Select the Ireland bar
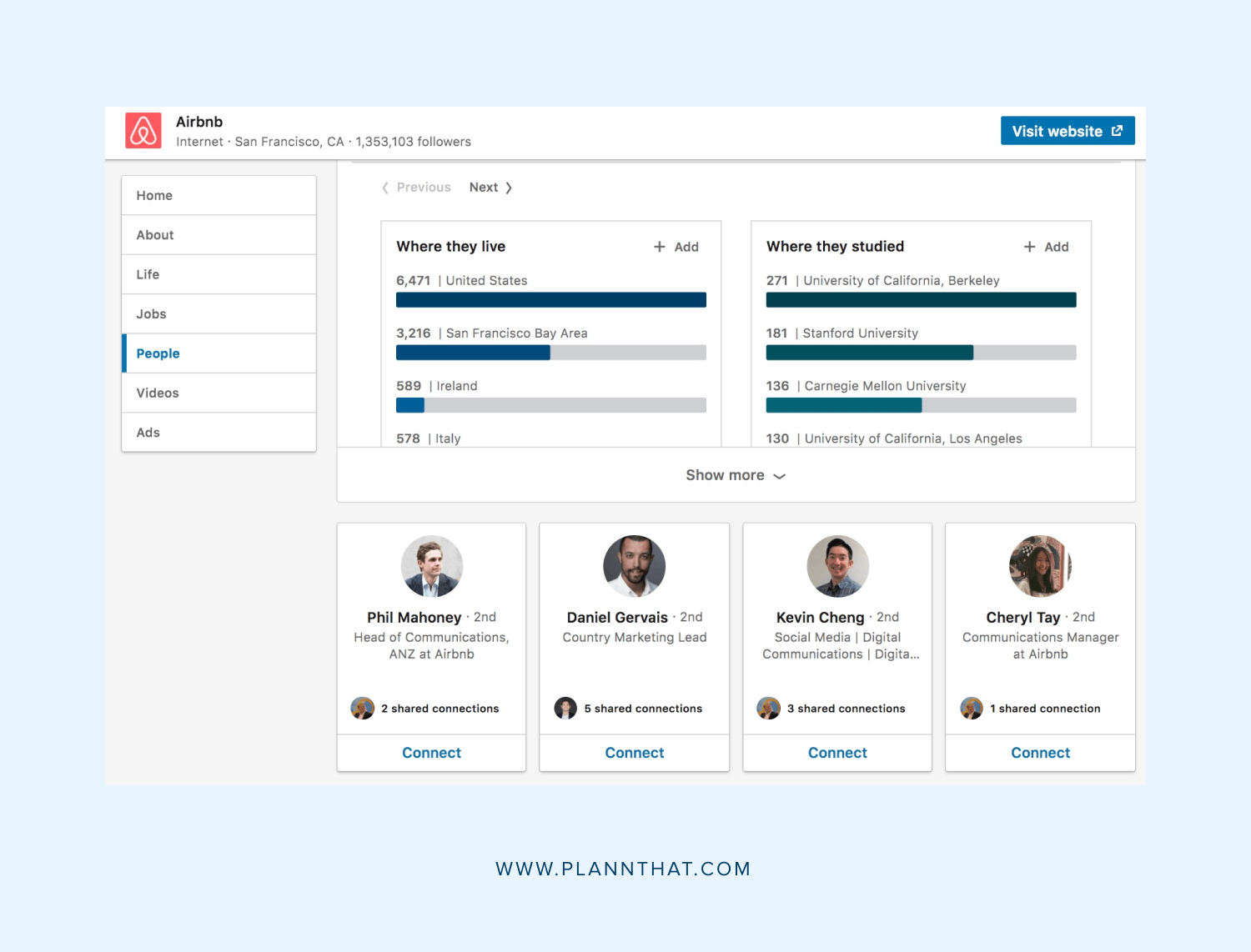Screen dimensions: 1251x952 coord(551,405)
